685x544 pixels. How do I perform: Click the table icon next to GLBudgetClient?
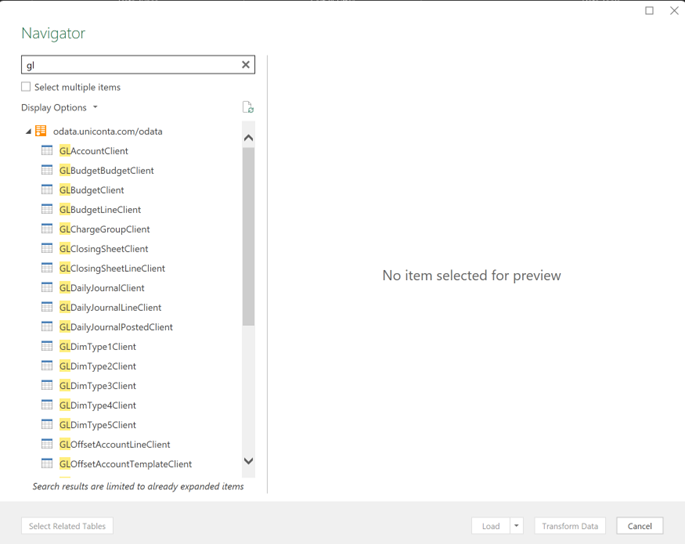pos(47,190)
